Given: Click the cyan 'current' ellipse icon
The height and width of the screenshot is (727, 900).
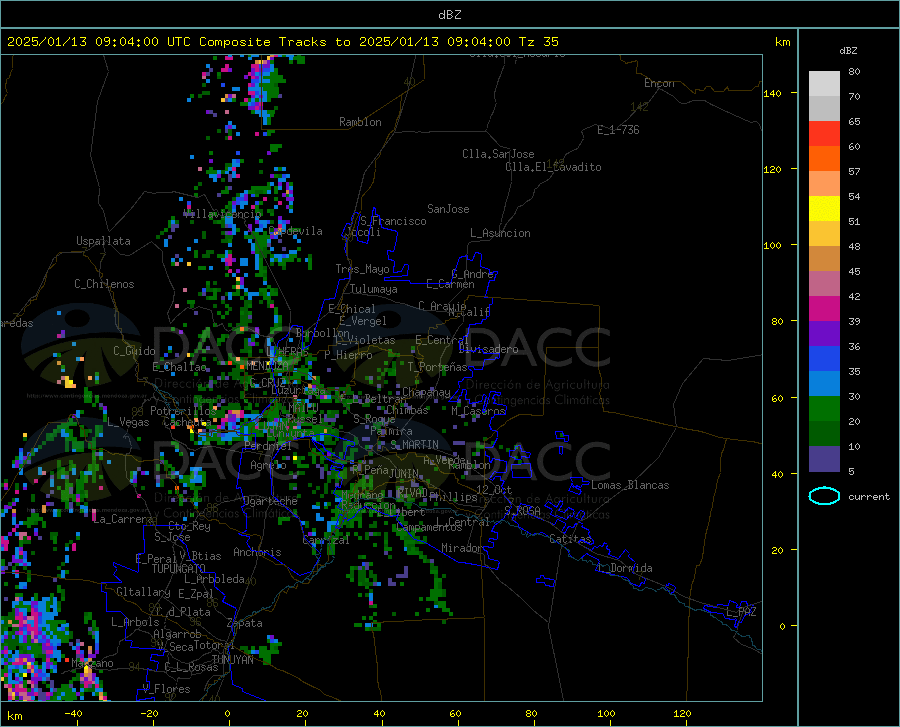Looking at the screenshot, I should 824,496.
